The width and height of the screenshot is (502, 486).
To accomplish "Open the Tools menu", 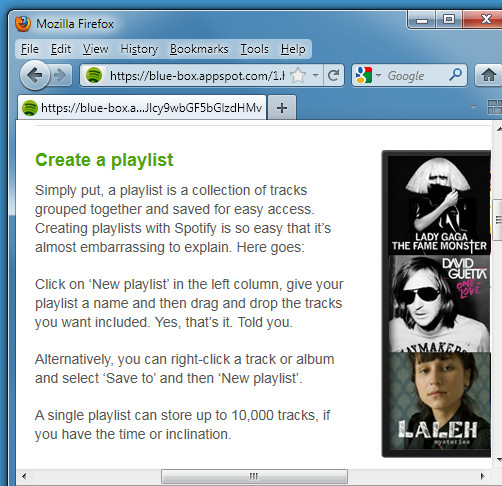I will point(254,49).
